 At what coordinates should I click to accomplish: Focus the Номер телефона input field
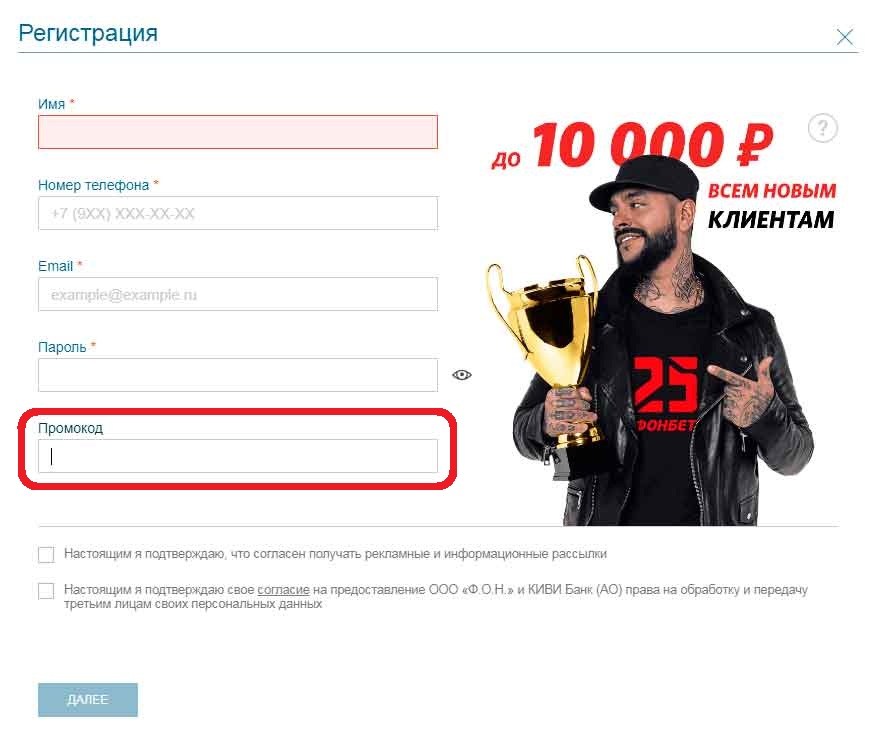click(238, 213)
